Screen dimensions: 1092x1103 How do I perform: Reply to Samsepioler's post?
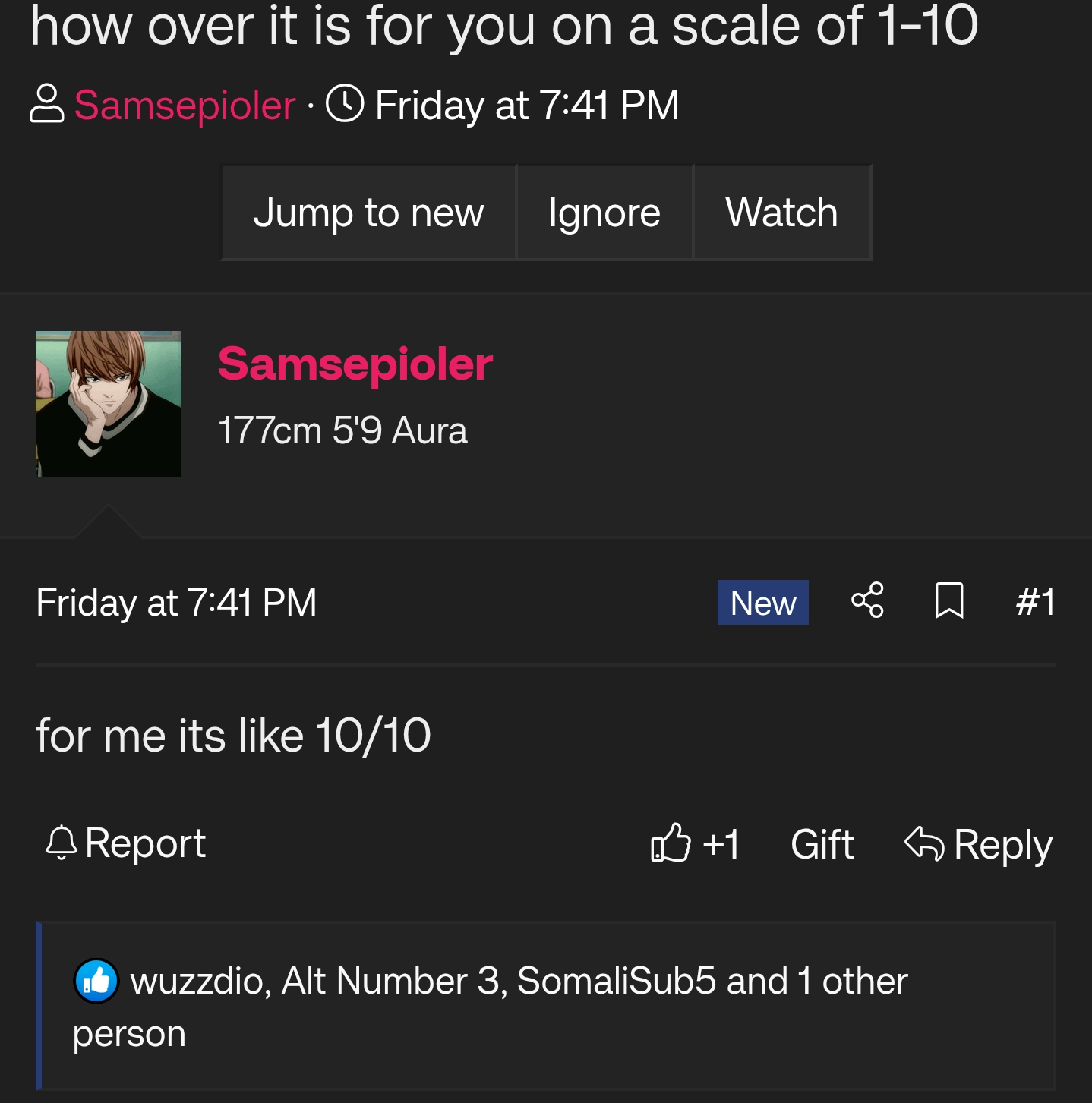click(1002, 843)
